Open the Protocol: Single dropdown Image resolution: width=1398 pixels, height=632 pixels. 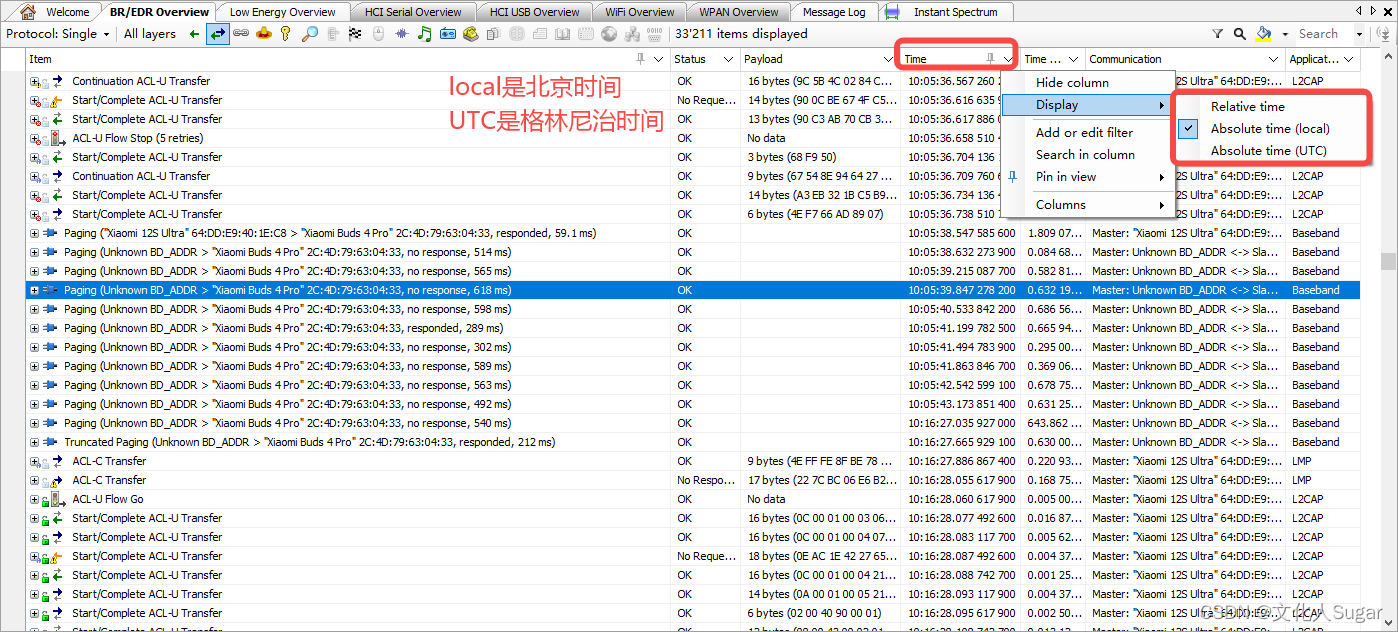59,34
